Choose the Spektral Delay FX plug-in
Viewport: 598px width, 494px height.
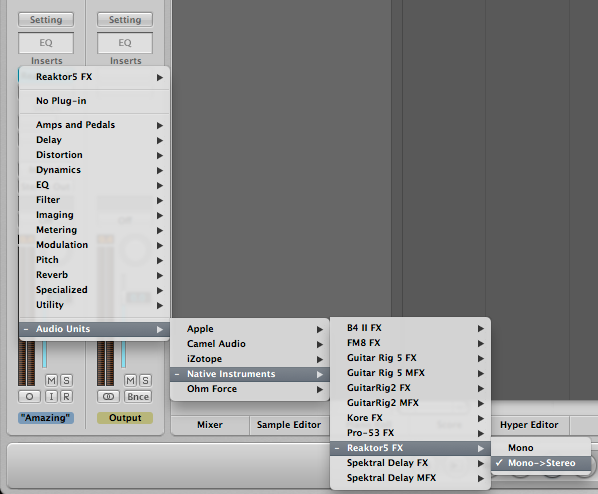(410, 463)
